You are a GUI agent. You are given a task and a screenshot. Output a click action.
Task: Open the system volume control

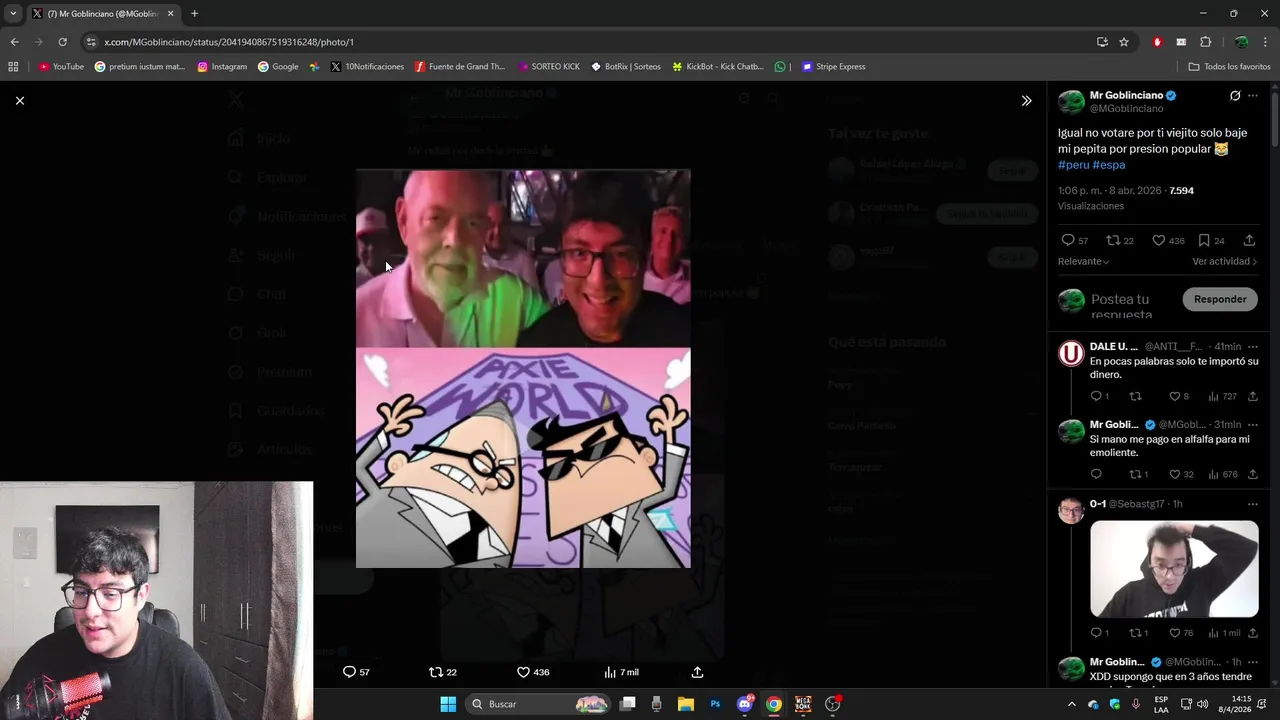click(1202, 704)
